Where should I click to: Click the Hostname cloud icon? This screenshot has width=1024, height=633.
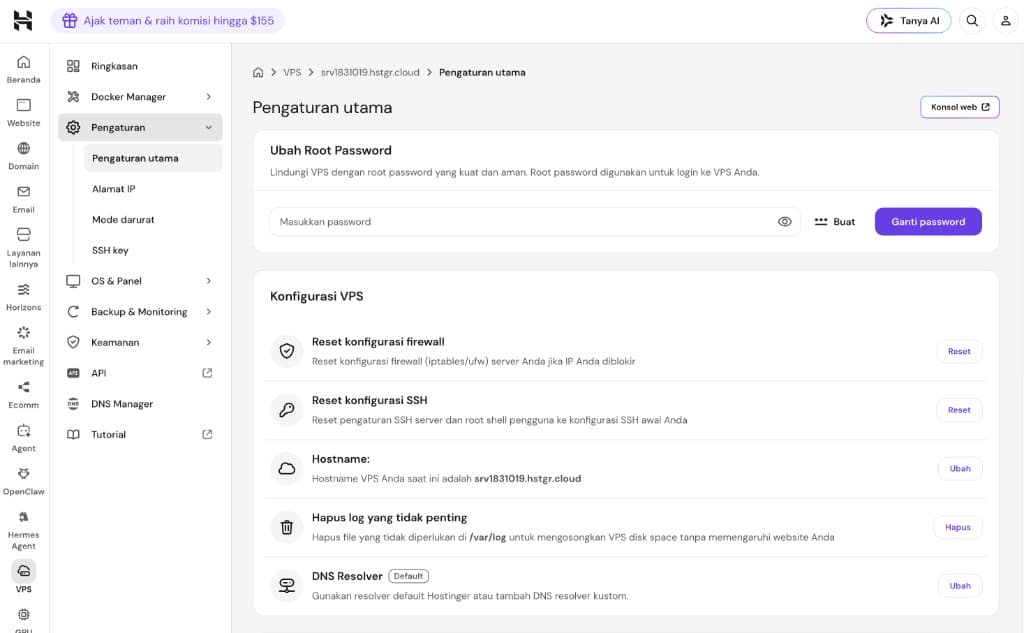[x=287, y=469]
